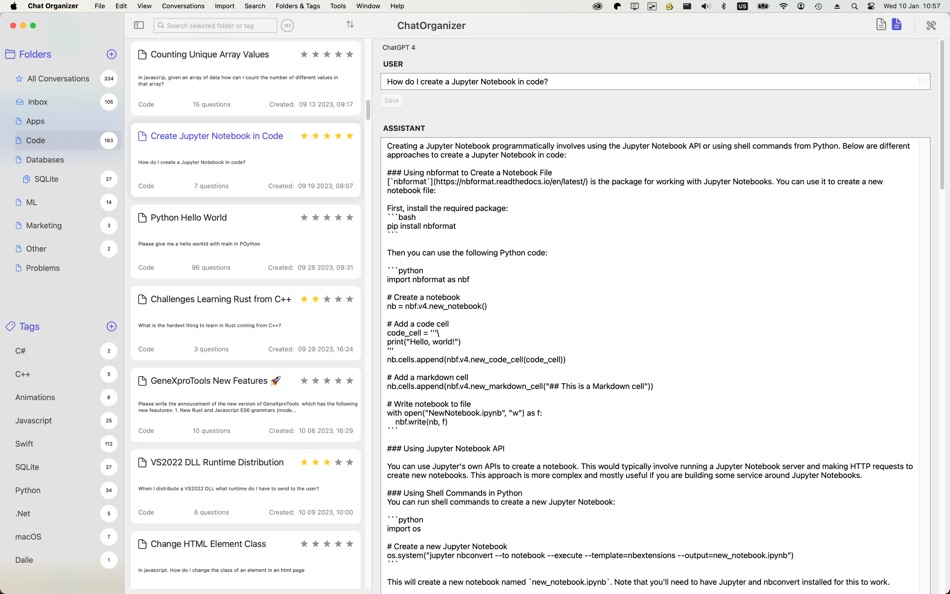This screenshot has height=594, width=950.
Task: Toggle the sidebar visibility icon
Action: (138, 25)
